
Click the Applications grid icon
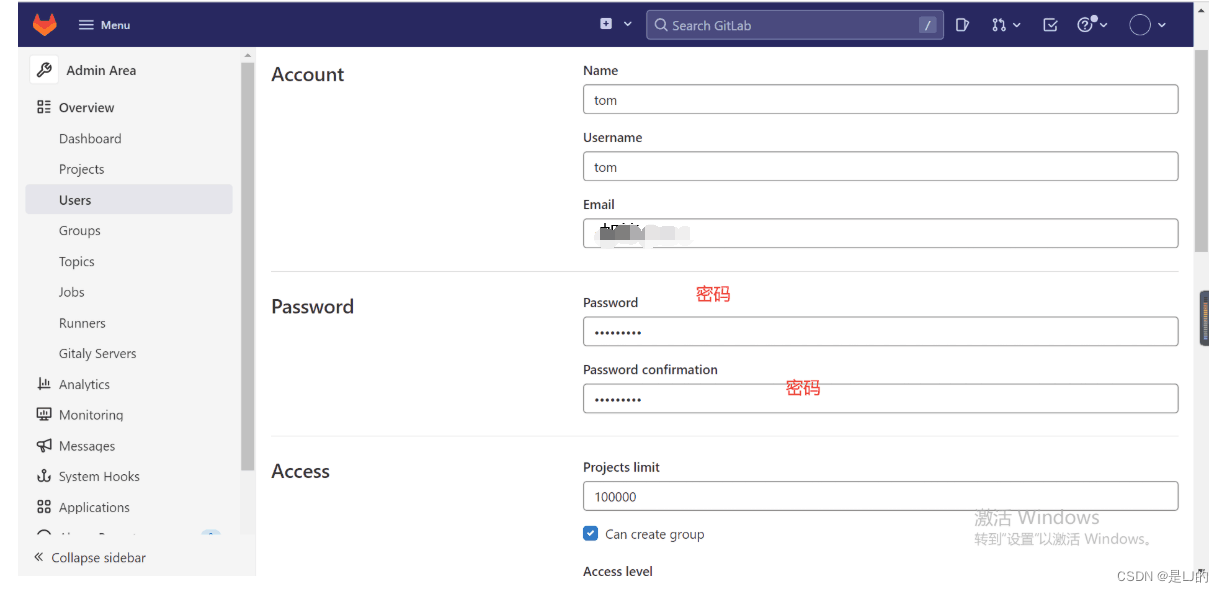44,507
